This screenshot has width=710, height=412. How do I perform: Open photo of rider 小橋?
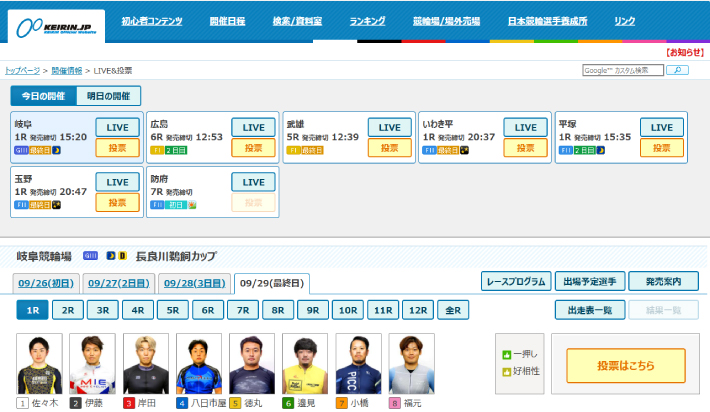358,364
